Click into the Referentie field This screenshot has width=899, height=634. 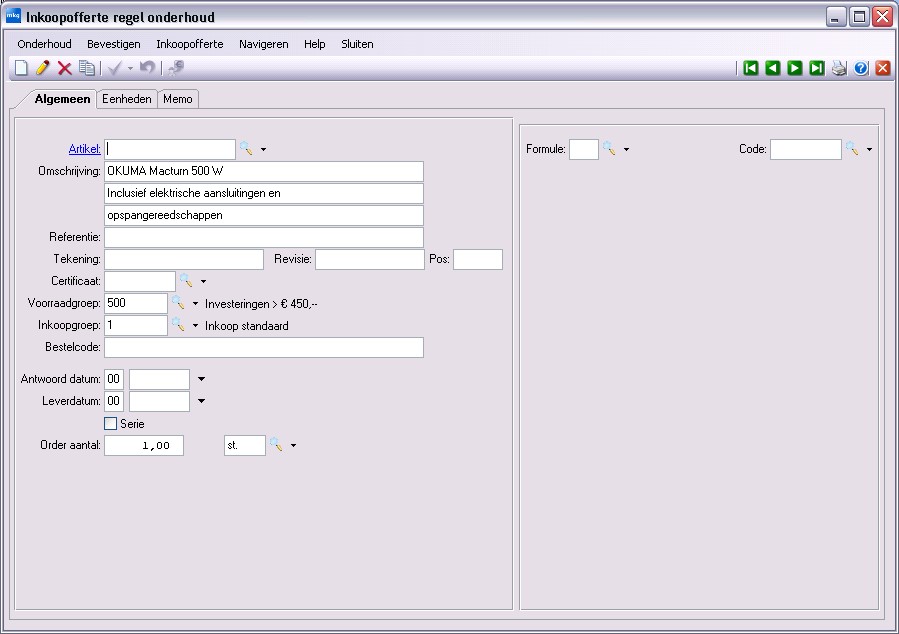point(264,237)
